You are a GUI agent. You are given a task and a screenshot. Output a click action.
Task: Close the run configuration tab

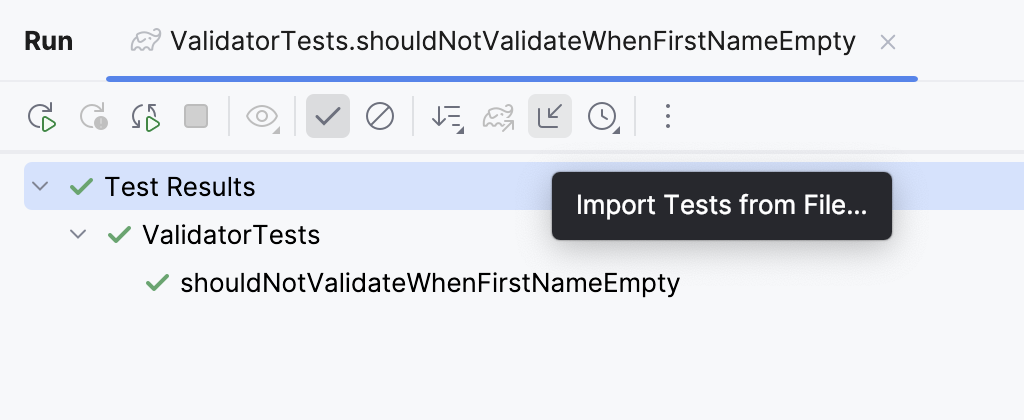(887, 42)
